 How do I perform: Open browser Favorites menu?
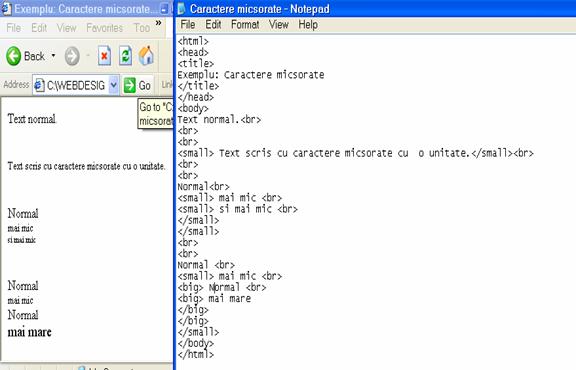pos(104,28)
